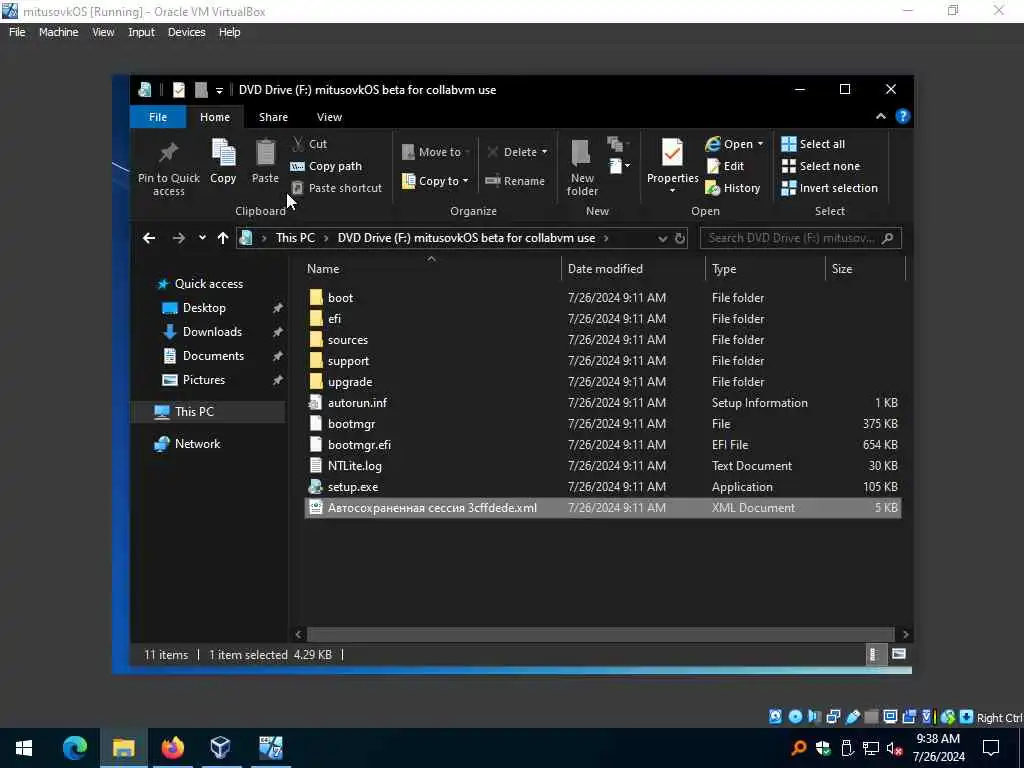The width and height of the screenshot is (1024, 768).
Task: Open the Copy to dropdown
Action: [x=436, y=181]
